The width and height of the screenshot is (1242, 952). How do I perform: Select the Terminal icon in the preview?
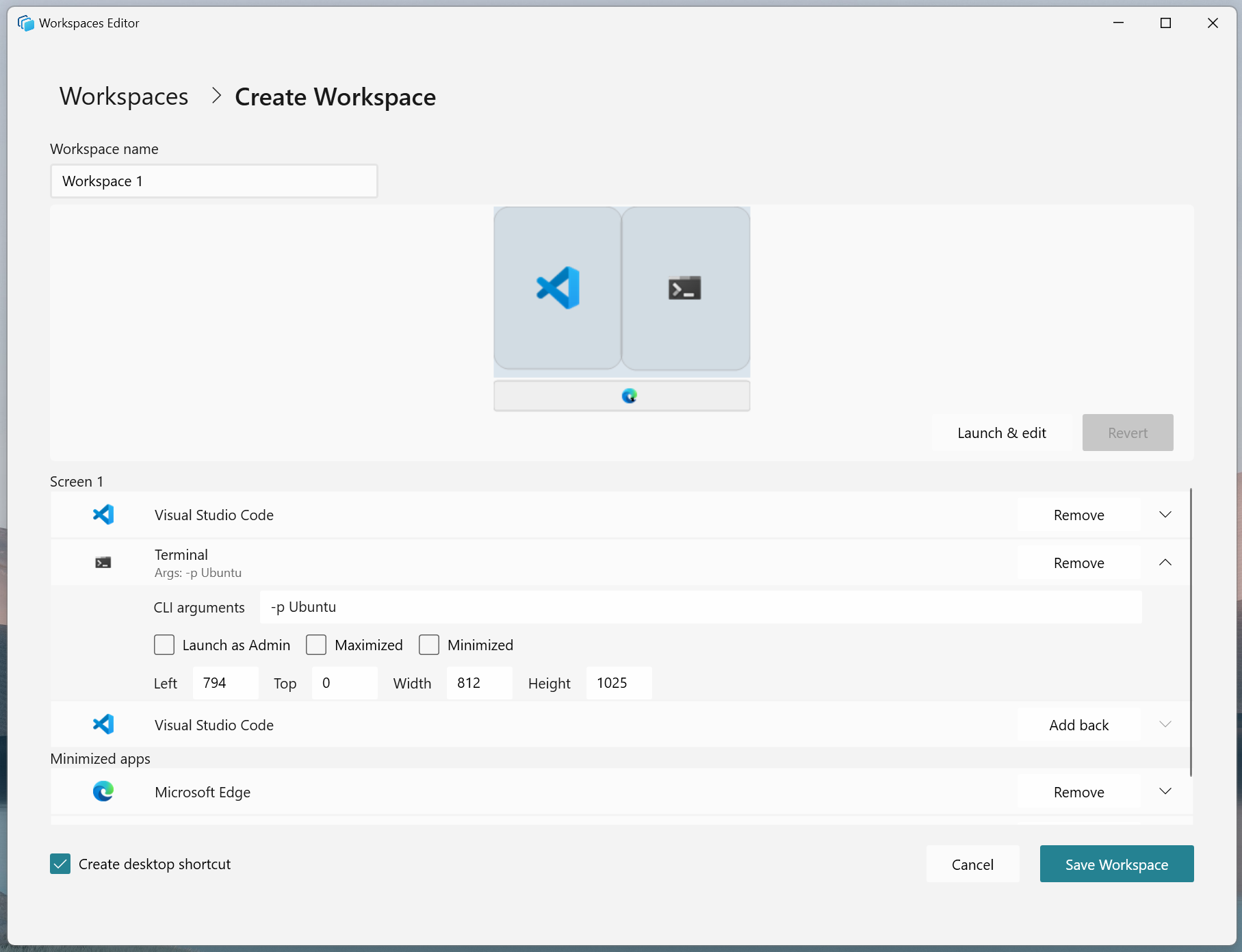(684, 289)
